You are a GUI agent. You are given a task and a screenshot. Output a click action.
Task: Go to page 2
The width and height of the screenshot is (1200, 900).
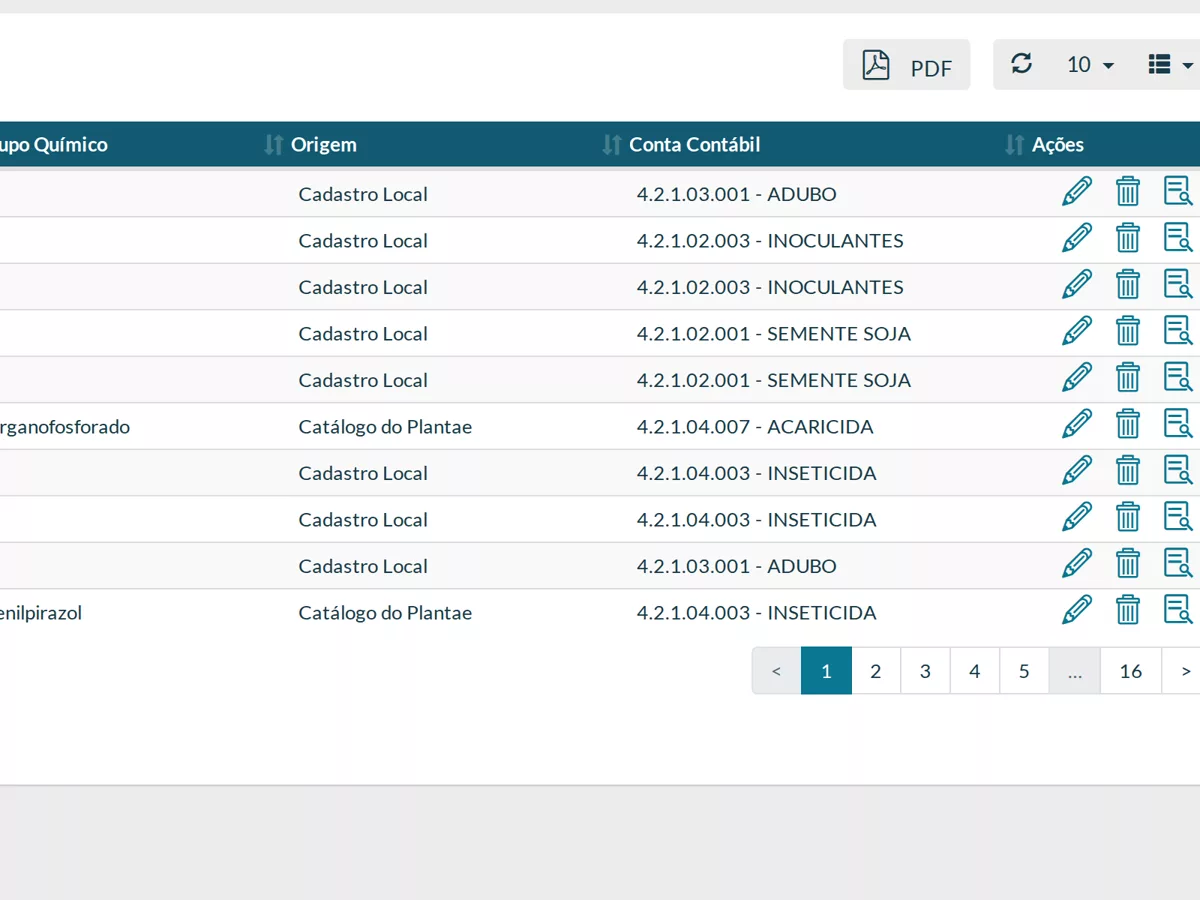pyautogui.click(x=876, y=671)
